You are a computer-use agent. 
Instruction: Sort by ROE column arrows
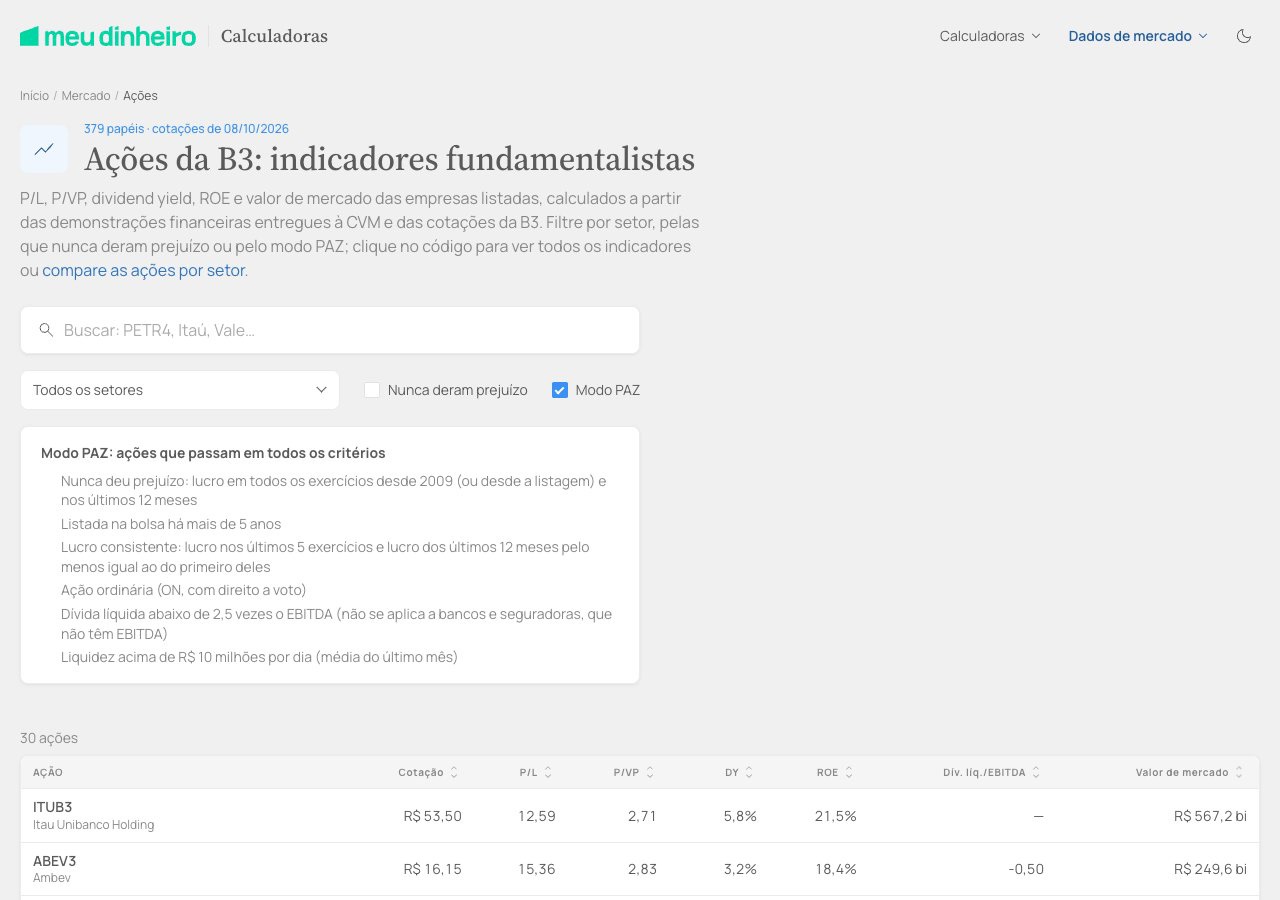click(849, 772)
